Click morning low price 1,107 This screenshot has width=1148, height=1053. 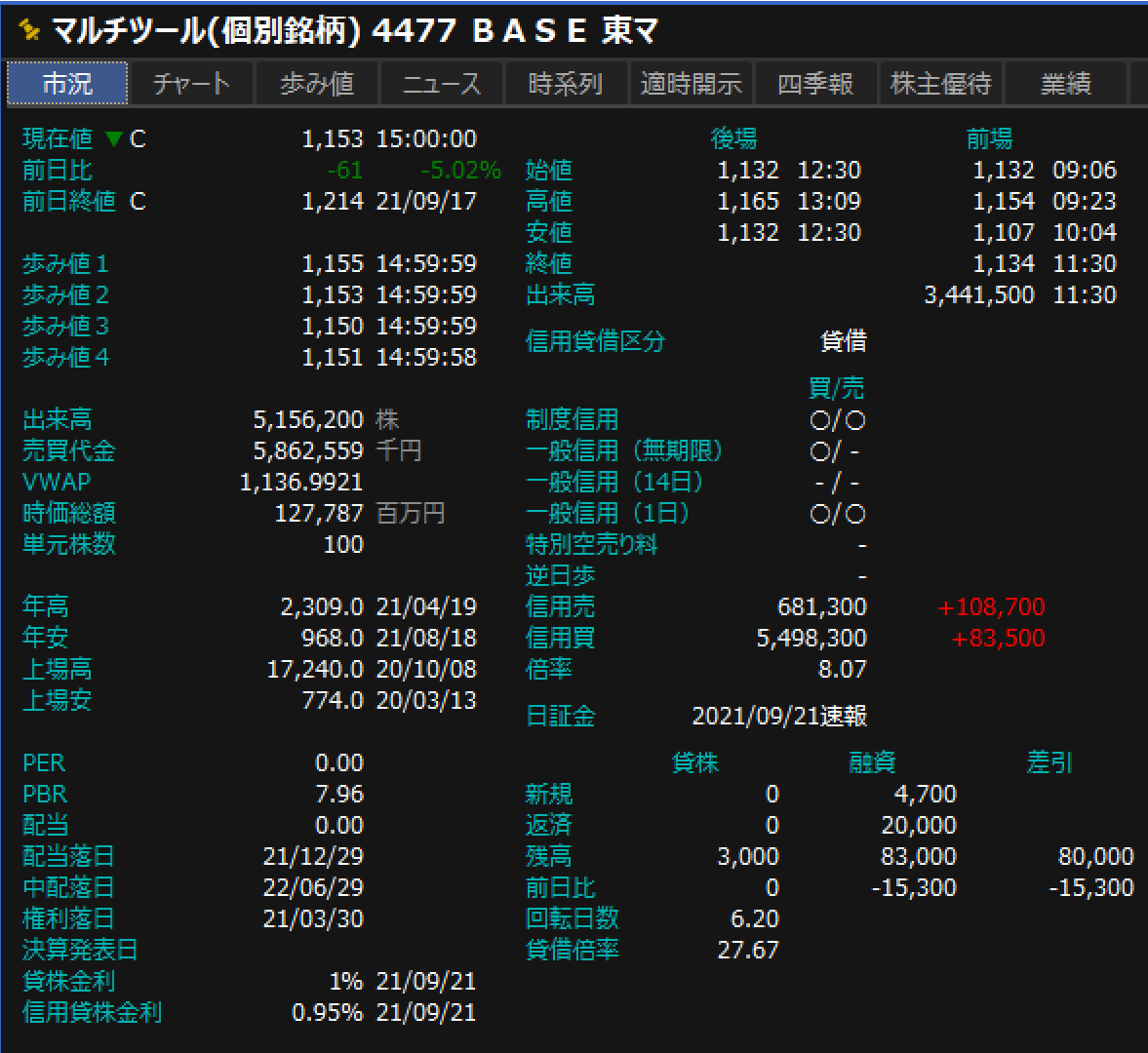click(x=1003, y=232)
